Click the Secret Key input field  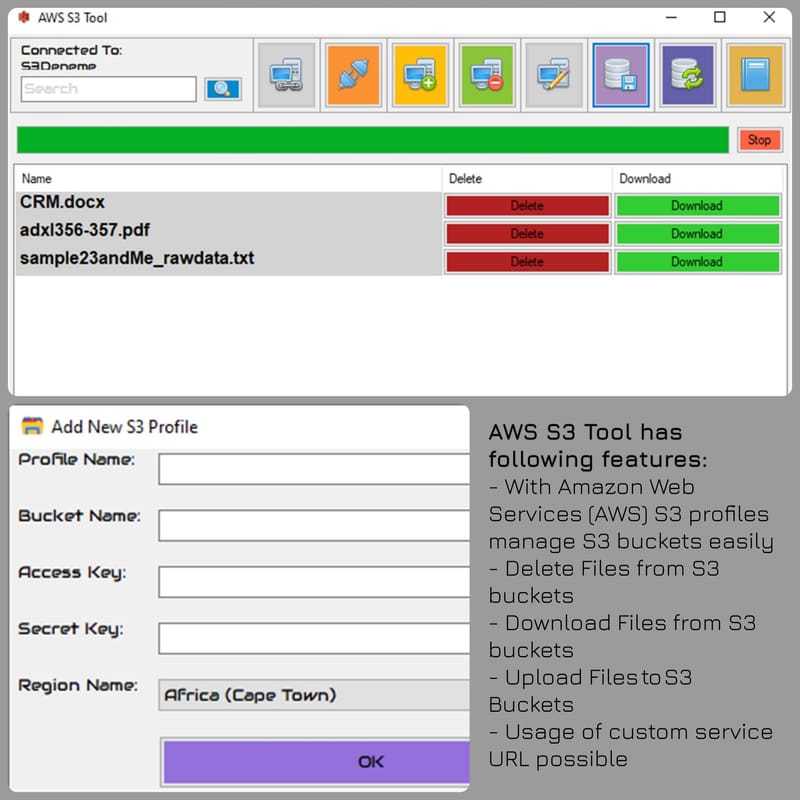point(314,638)
